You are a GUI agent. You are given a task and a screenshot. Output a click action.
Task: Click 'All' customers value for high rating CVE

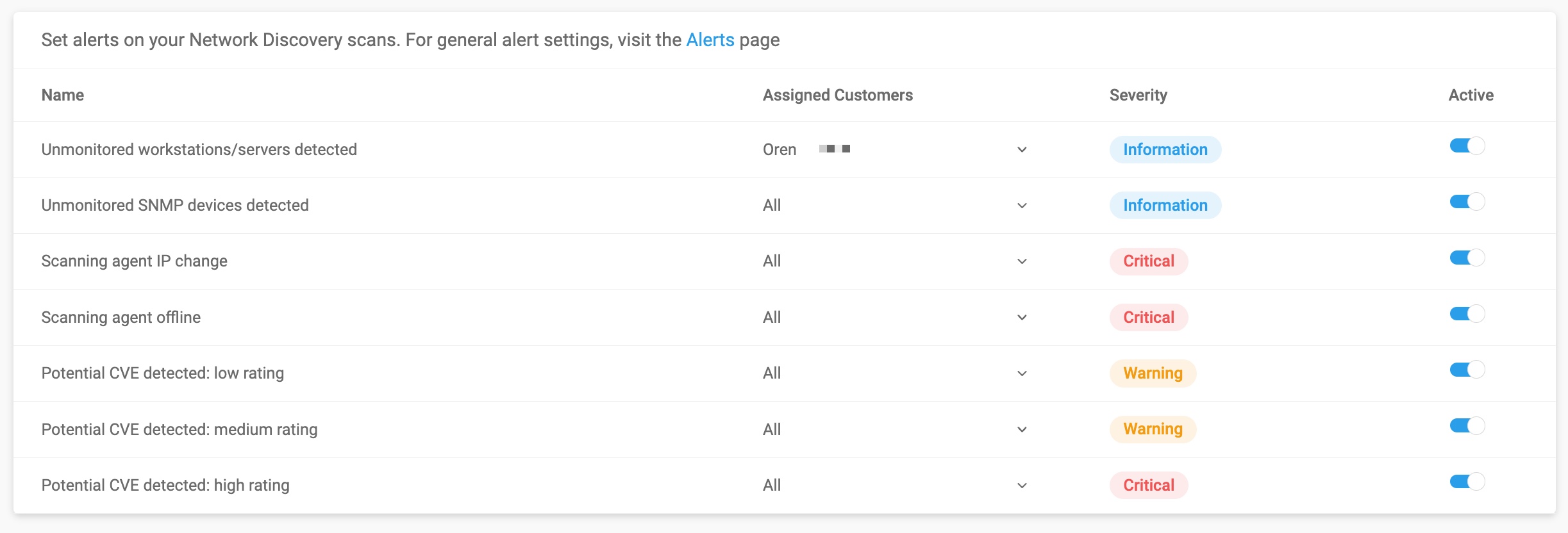pos(772,485)
